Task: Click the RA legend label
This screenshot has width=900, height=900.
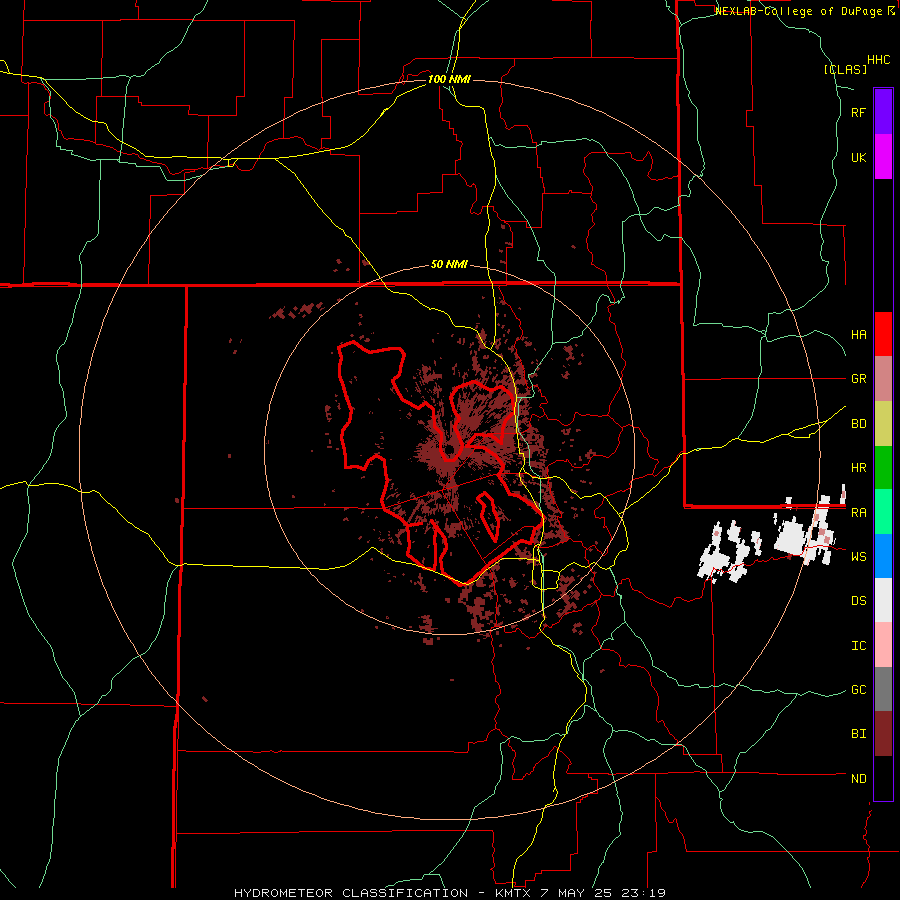Action: (858, 513)
